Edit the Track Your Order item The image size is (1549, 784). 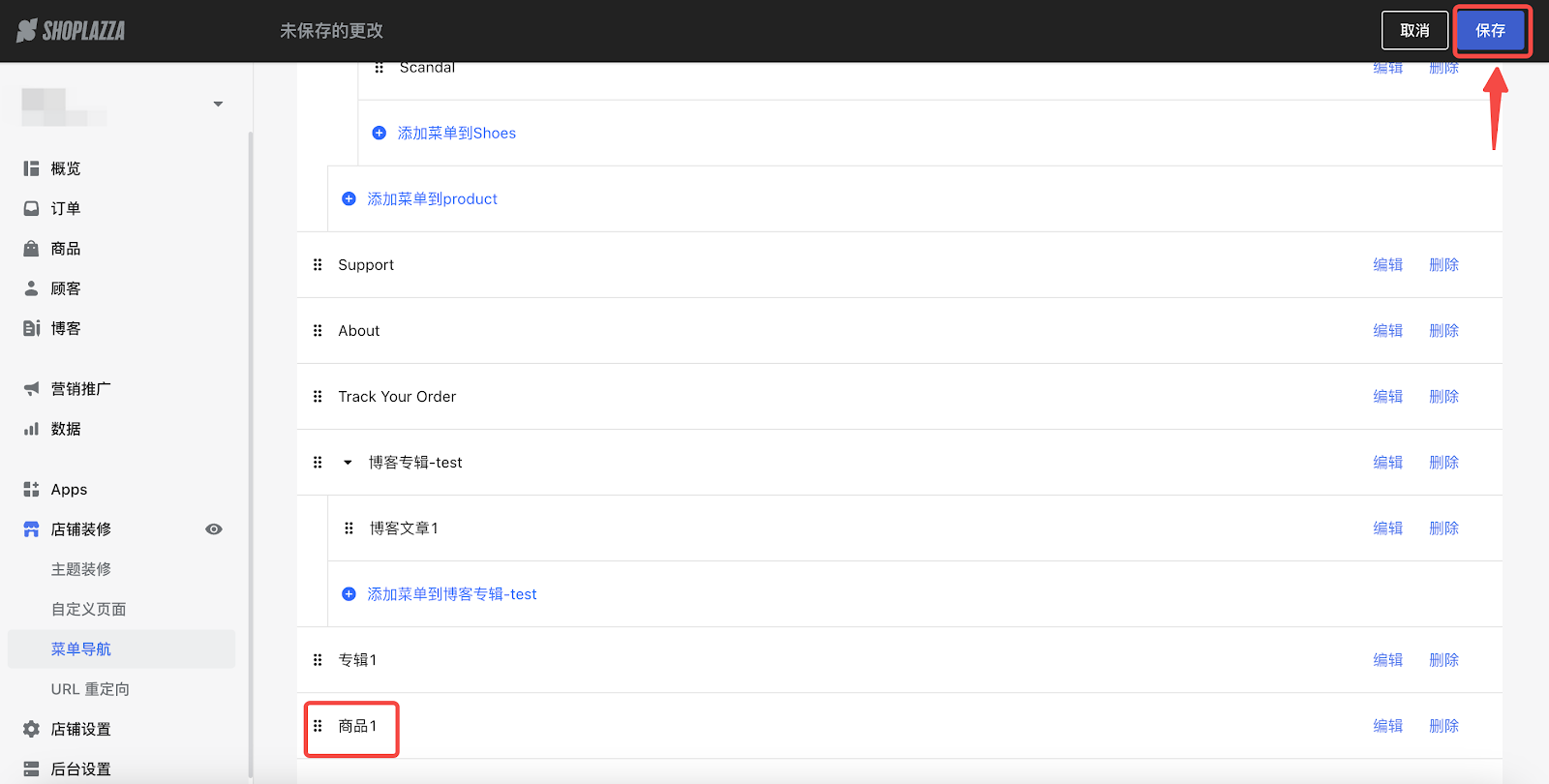coord(1387,396)
